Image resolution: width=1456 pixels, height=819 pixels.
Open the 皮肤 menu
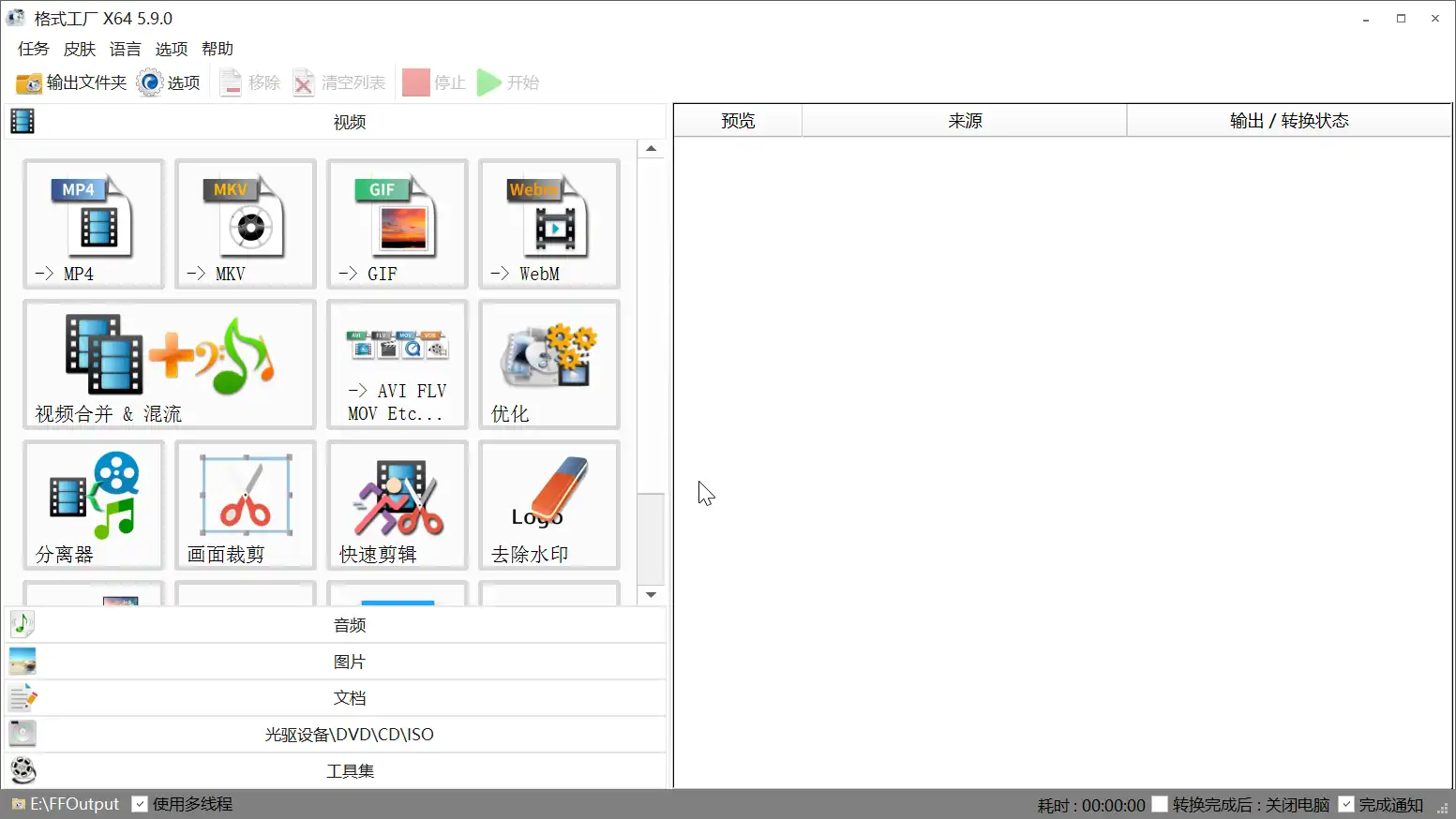coord(80,49)
